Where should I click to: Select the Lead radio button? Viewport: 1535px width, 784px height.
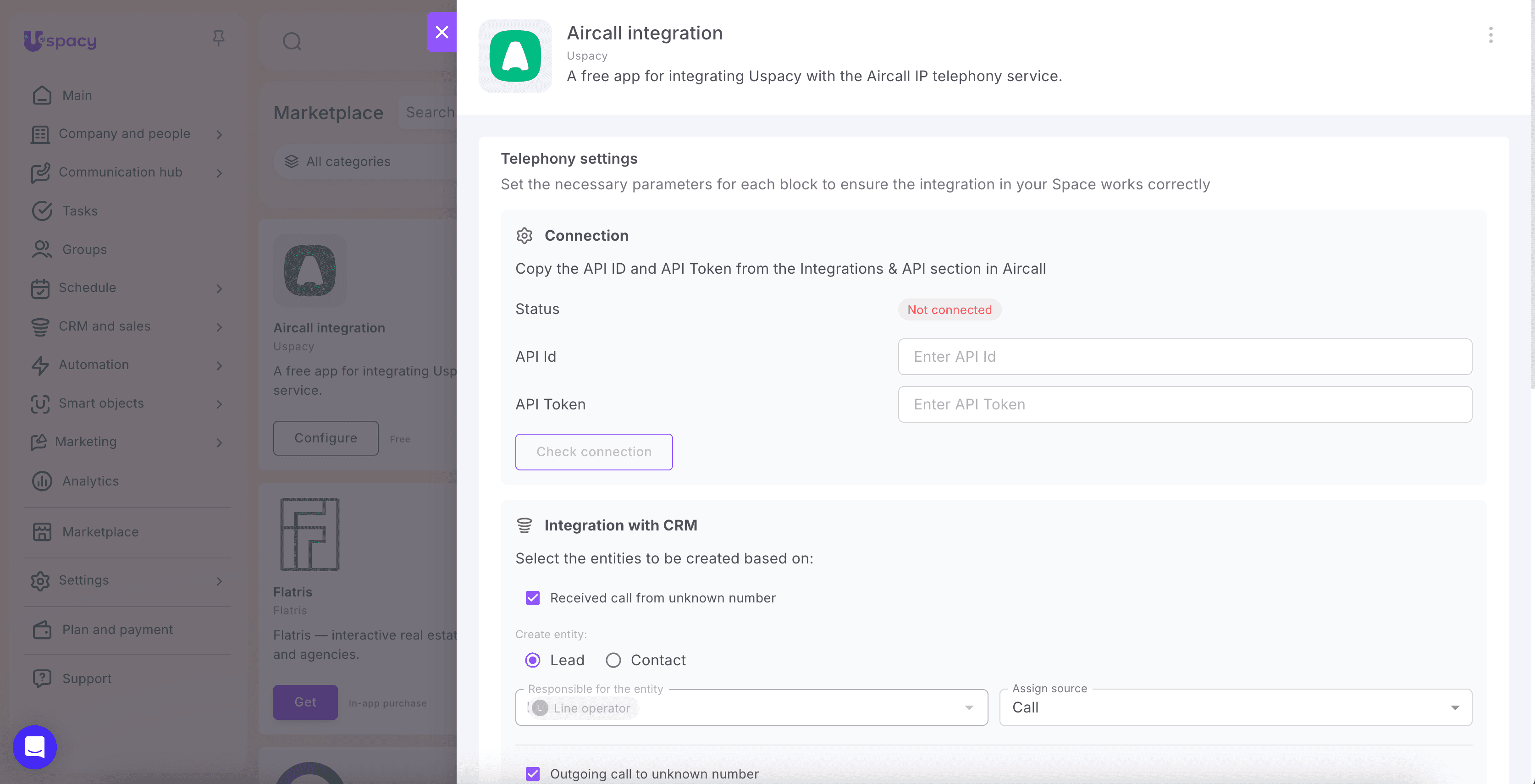[533, 660]
